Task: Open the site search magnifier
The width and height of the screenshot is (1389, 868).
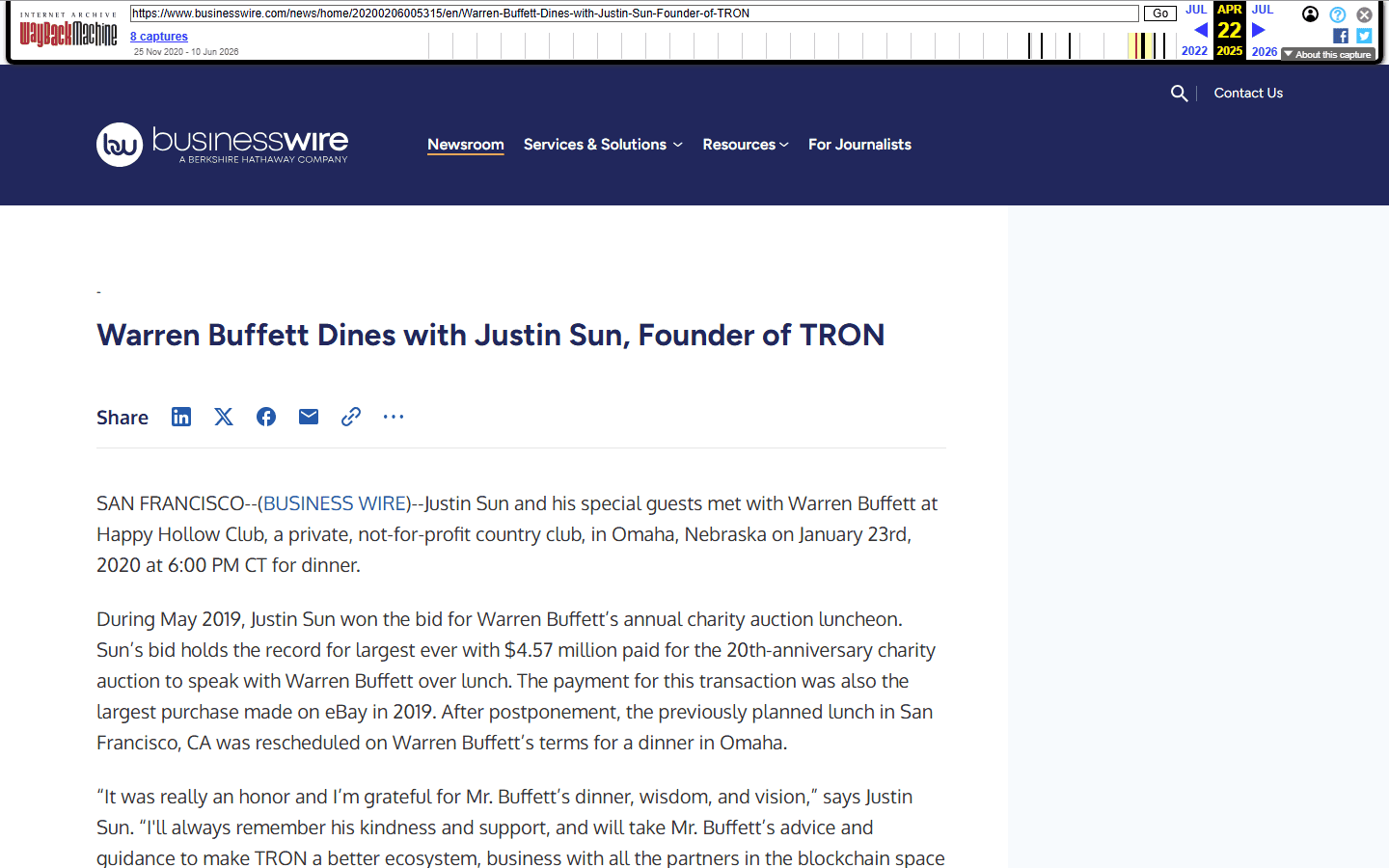Action: [1179, 94]
